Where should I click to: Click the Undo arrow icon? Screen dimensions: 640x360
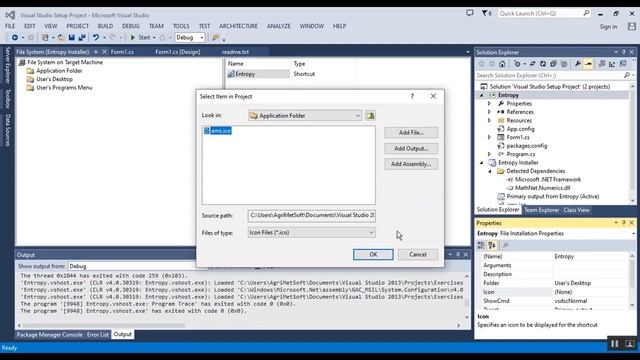tap(96, 38)
